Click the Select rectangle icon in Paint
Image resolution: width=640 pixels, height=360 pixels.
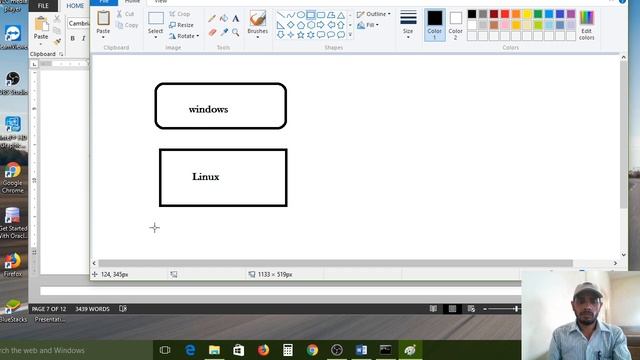[x=156, y=18]
